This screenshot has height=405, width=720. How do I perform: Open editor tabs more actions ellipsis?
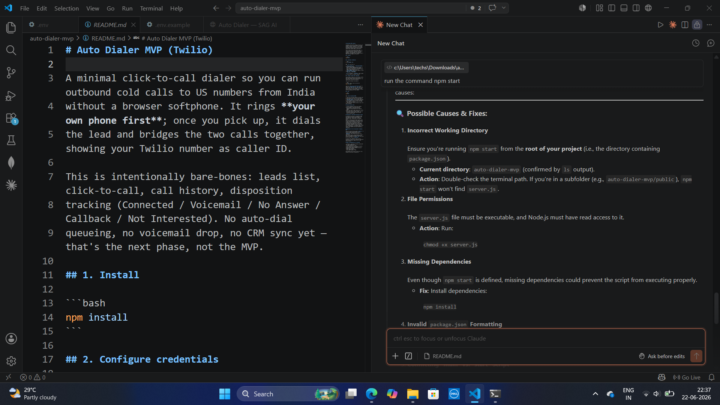tap(360, 25)
